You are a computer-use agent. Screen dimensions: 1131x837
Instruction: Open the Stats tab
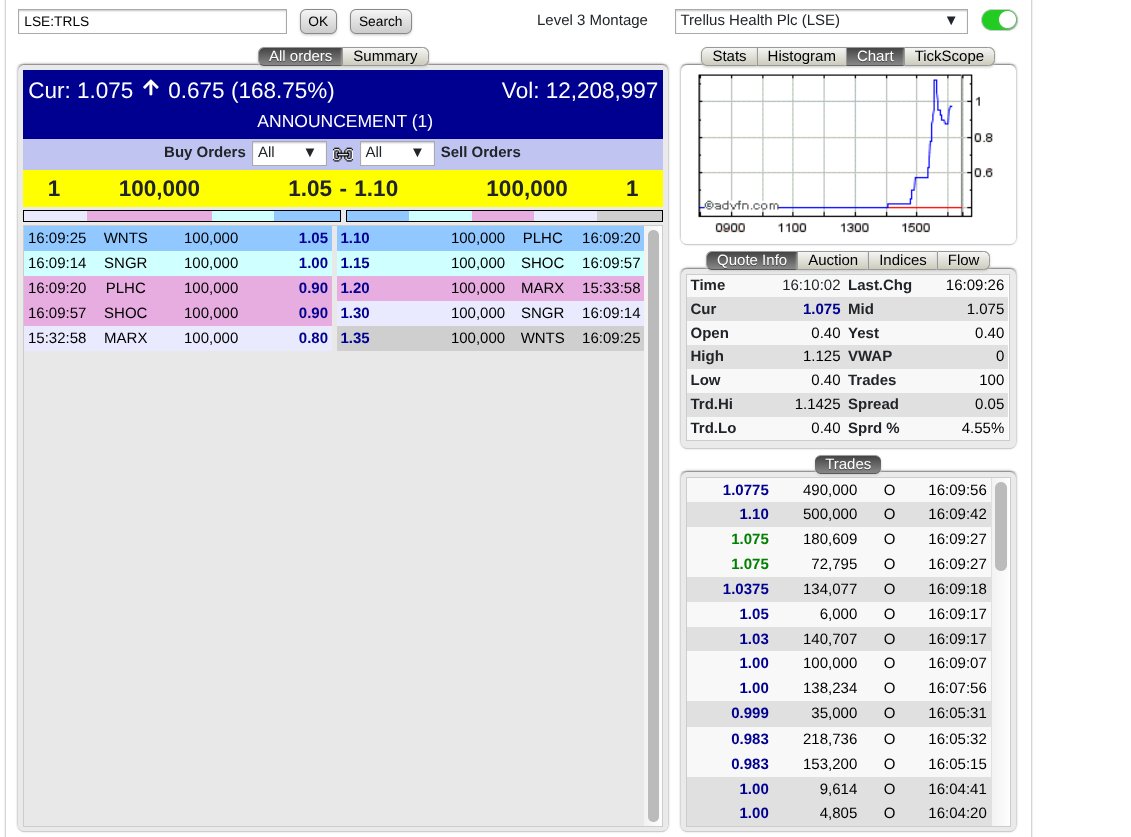[x=729, y=56]
